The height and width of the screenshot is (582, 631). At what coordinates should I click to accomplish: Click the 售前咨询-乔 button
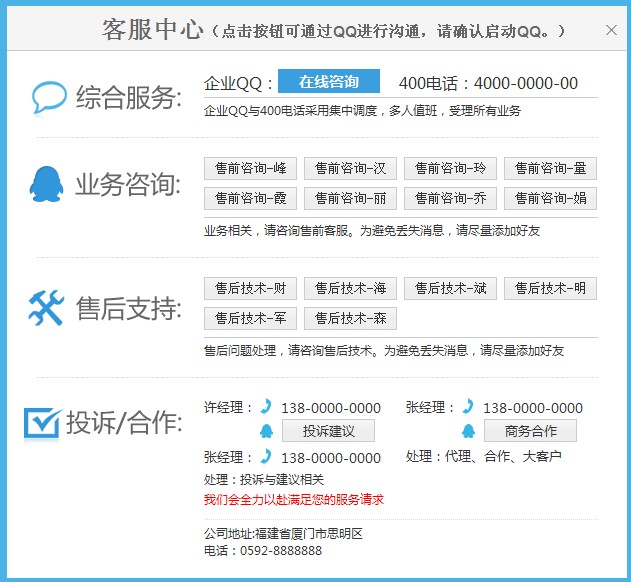(x=450, y=198)
